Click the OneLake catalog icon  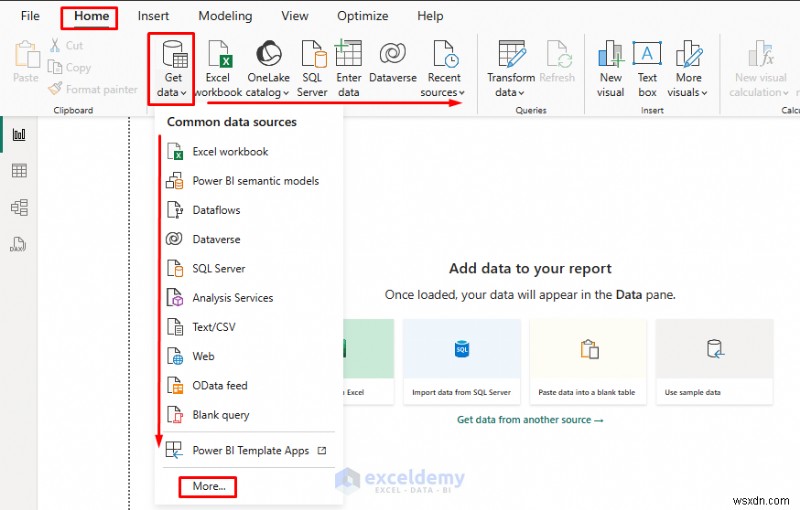pyautogui.click(x=269, y=53)
